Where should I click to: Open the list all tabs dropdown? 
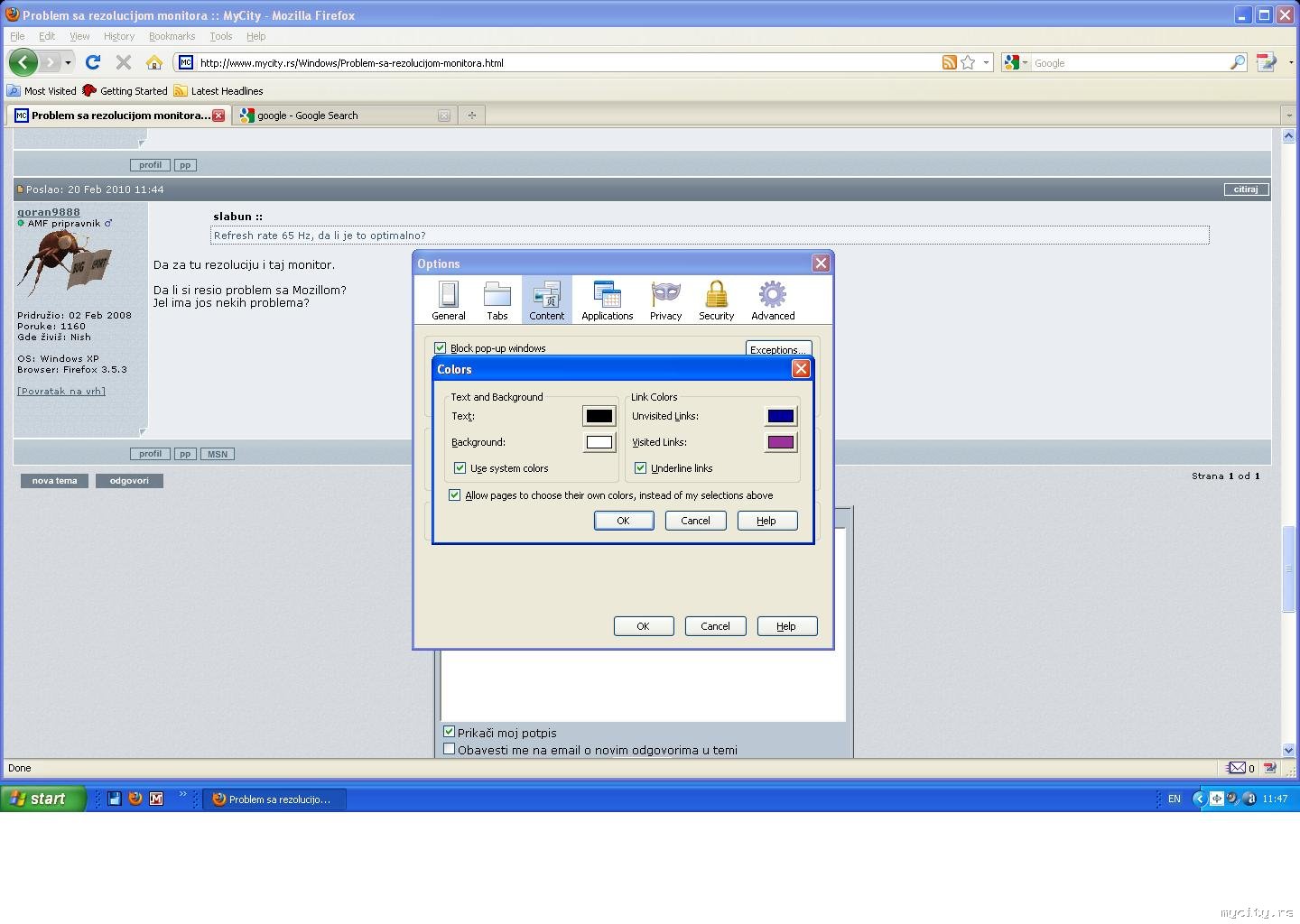(1288, 115)
